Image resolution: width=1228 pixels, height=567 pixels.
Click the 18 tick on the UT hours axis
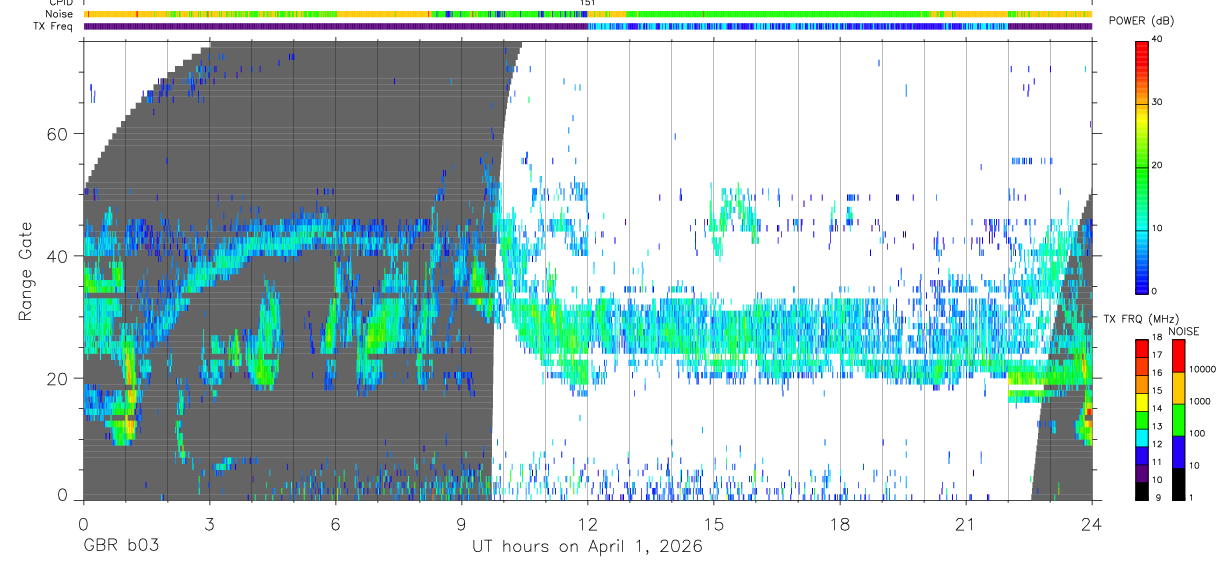[x=840, y=524]
